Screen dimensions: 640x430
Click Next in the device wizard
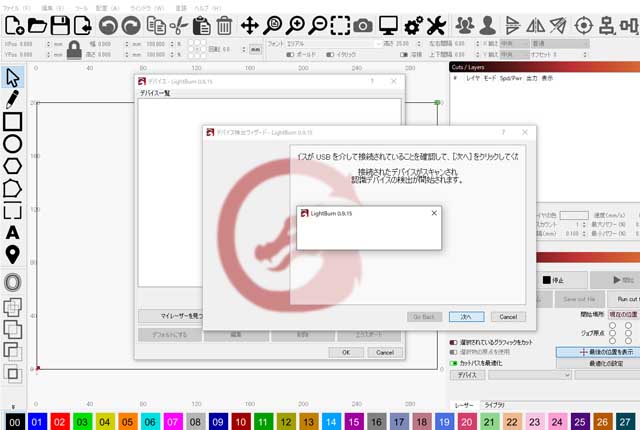coord(467,317)
